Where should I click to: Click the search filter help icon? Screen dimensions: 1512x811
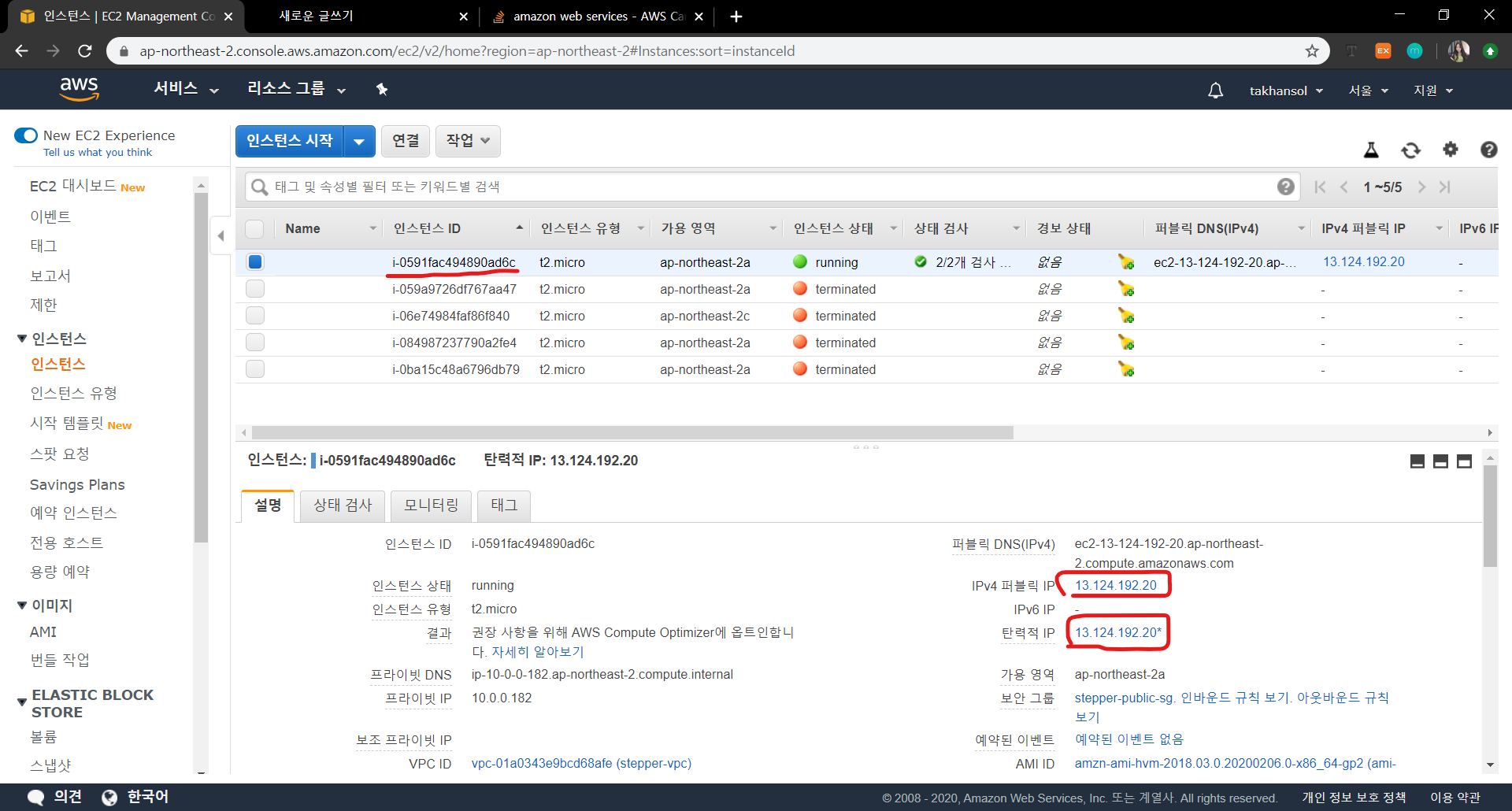coord(1285,187)
